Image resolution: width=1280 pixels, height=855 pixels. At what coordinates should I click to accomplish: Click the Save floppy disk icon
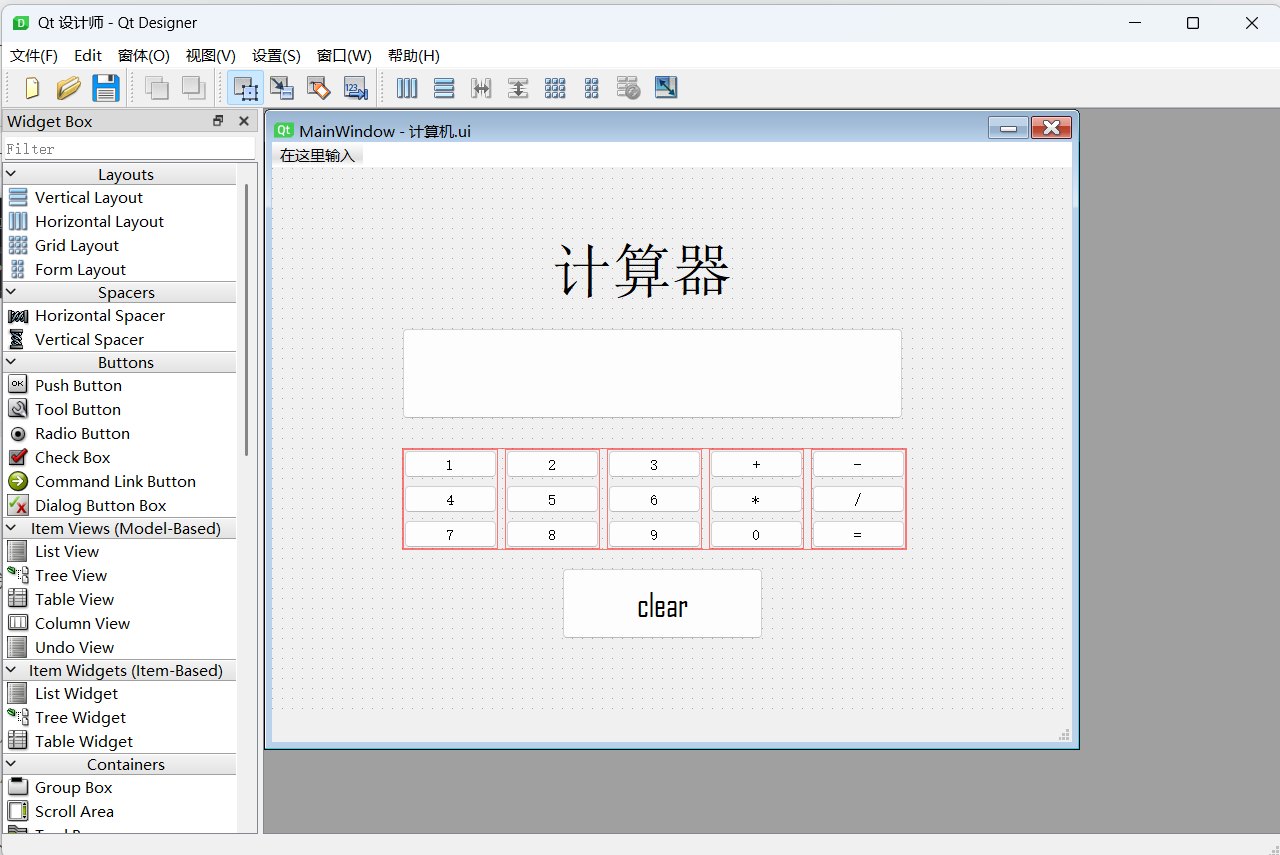pos(106,88)
